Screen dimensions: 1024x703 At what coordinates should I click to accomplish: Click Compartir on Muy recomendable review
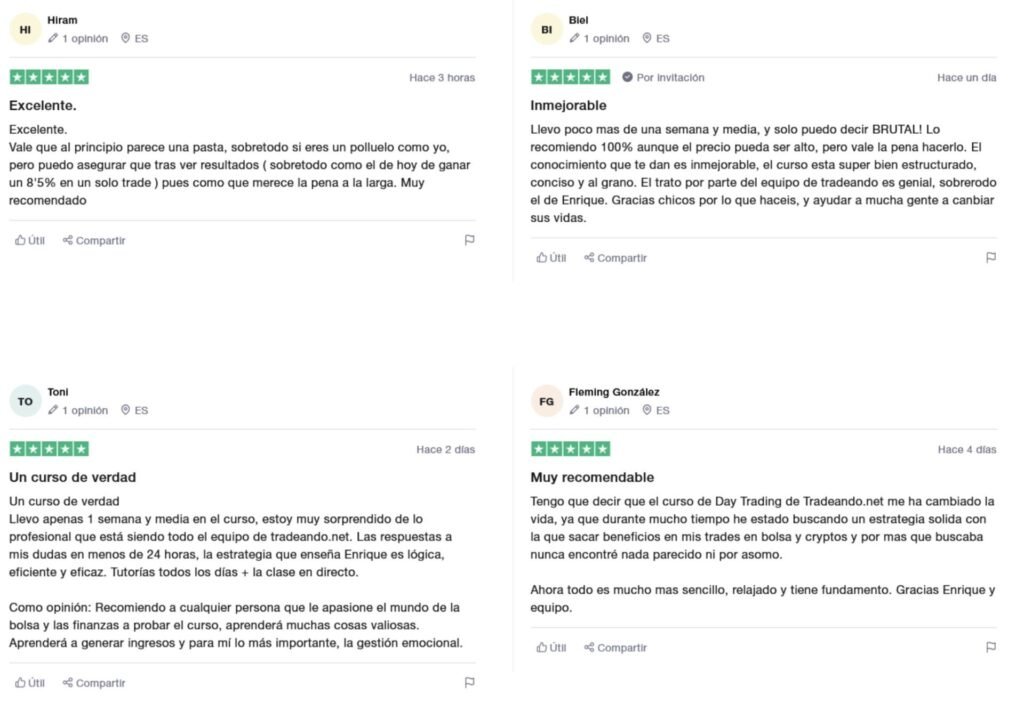click(615, 647)
